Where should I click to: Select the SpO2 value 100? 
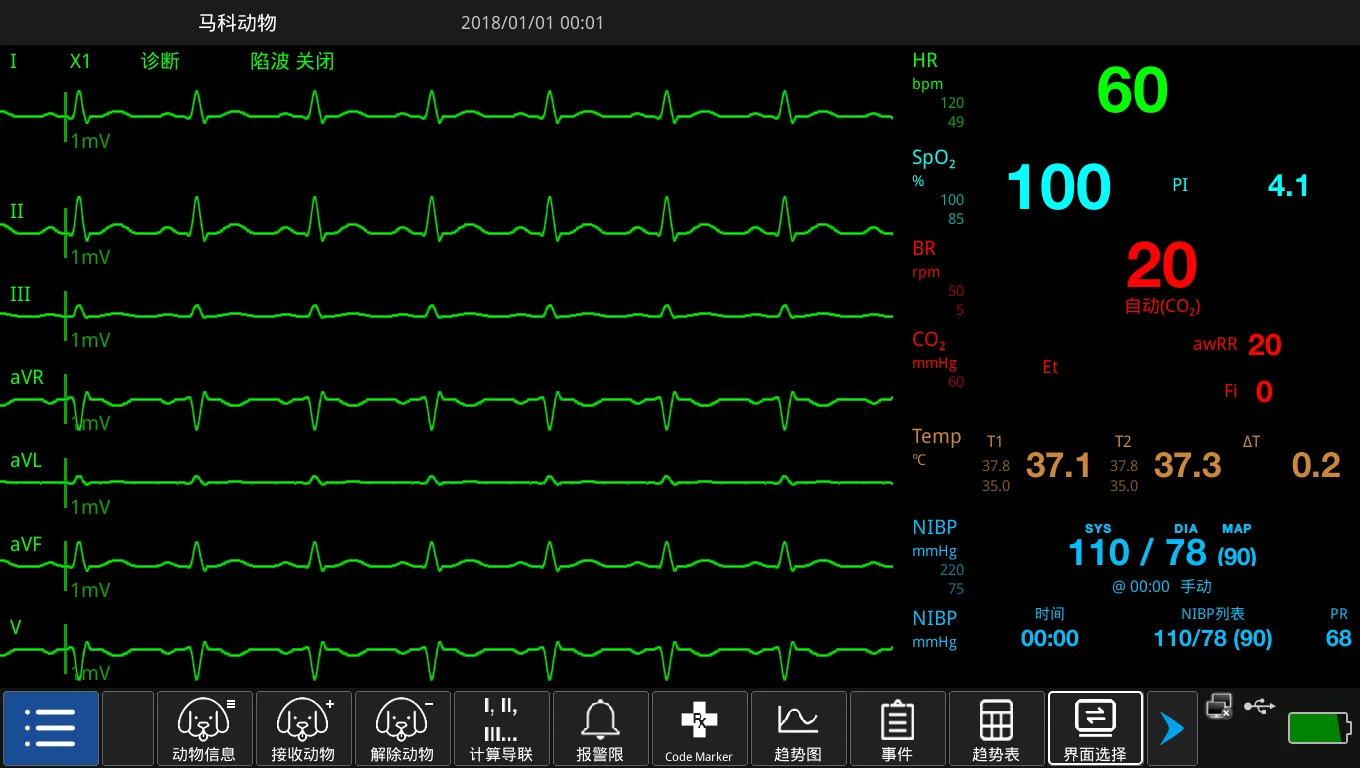click(x=1058, y=187)
